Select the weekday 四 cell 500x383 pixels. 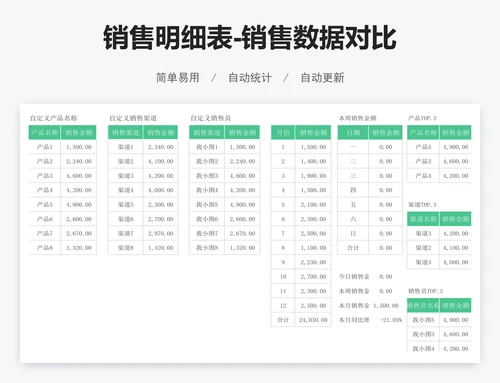(353, 190)
